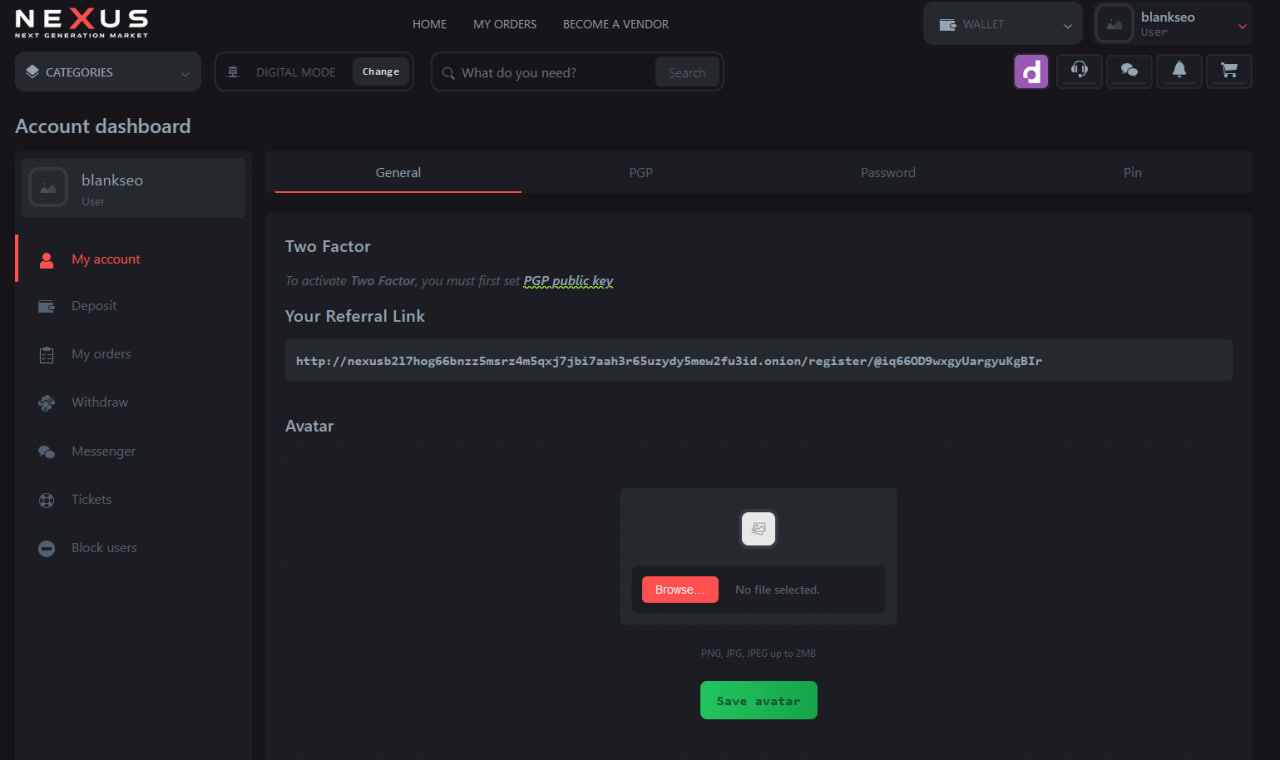Image resolution: width=1280 pixels, height=760 pixels.
Task: Click the My orders clipboard icon
Action: pyautogui.click(x=46, y=355)
